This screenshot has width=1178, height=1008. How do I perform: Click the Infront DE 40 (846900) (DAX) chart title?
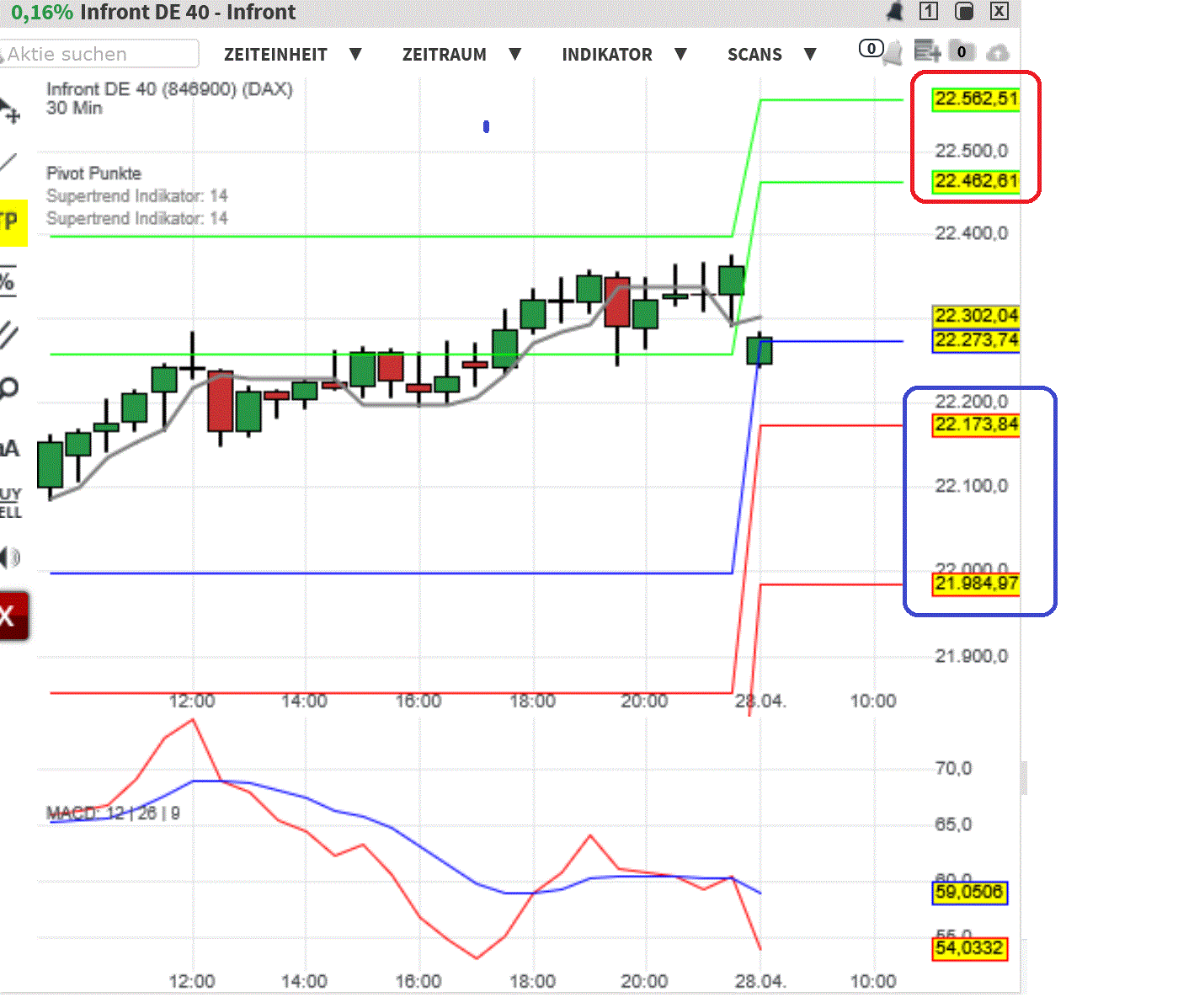tap(169, 89)
